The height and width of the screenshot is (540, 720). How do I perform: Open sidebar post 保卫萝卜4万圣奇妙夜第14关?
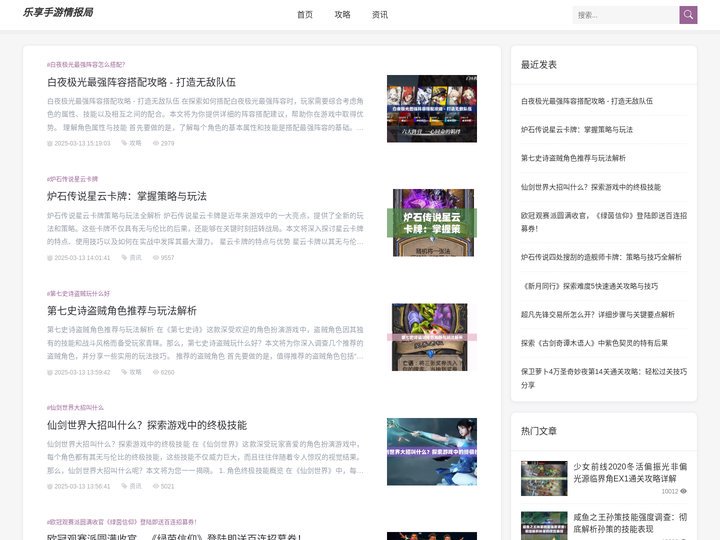[x=604, y=378]
